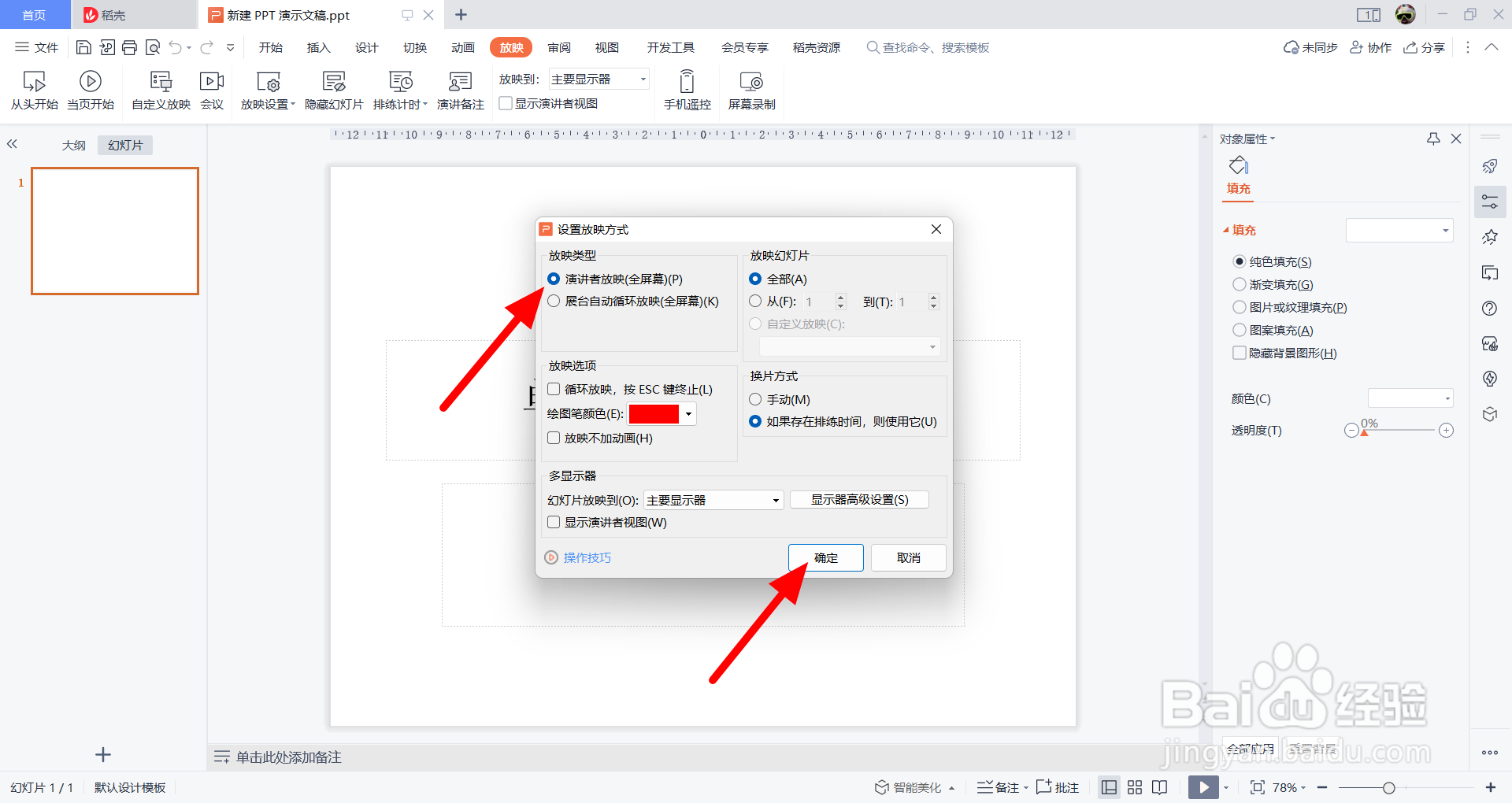Click the save icon in quick toolbar

coord(83,47)
